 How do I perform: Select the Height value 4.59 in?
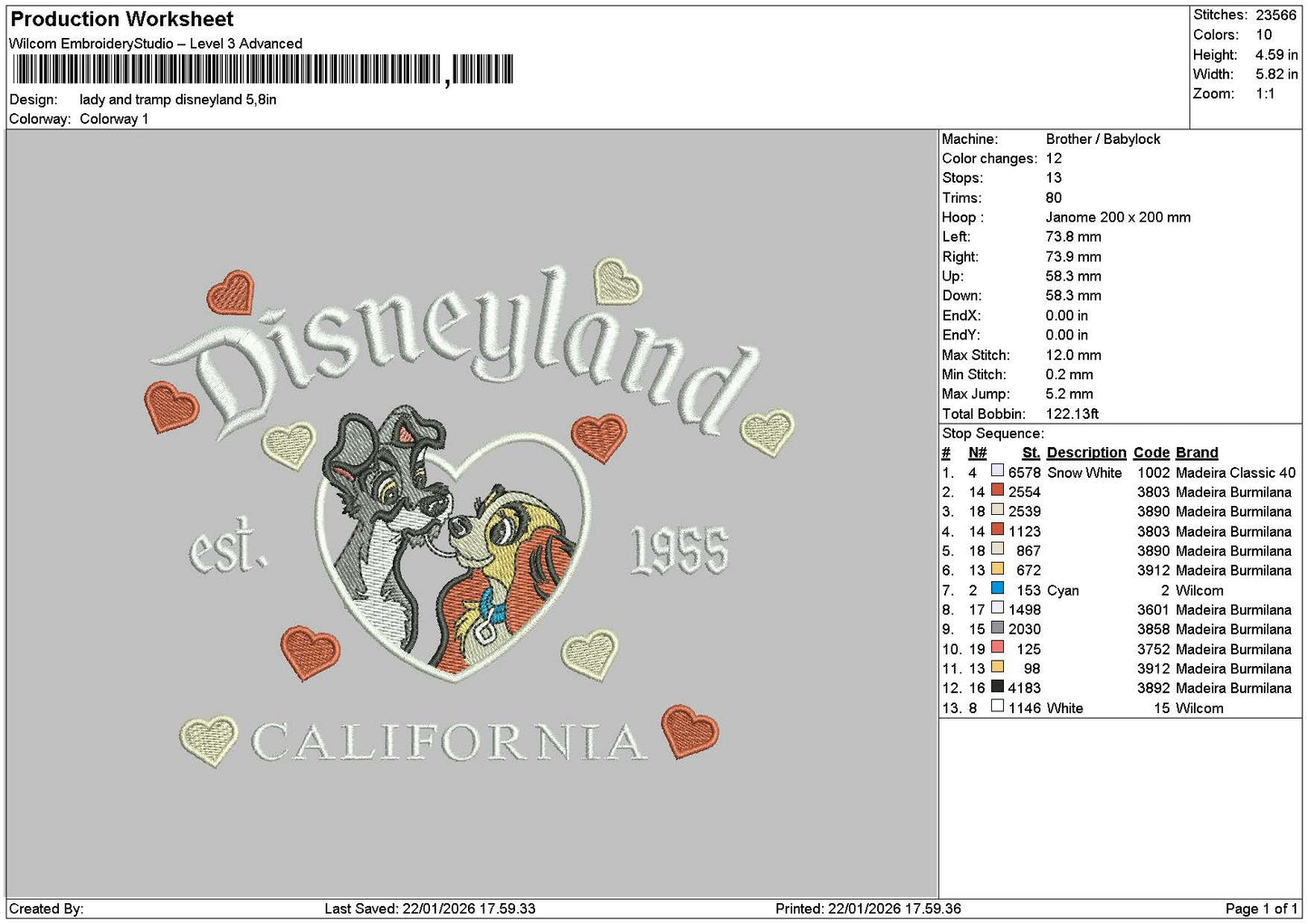point(1276,55)
